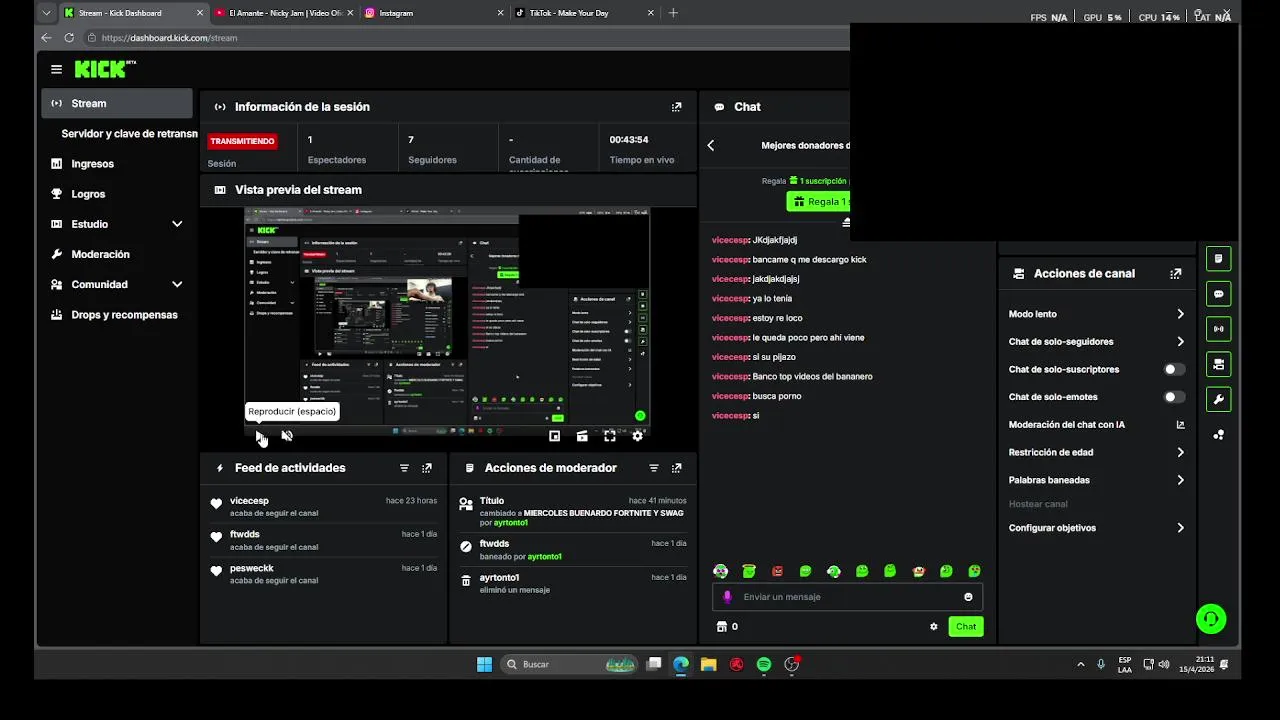Viewport: 1280px width, 720px height.
Task: Open the browser tab list dropdown
Action: 46,13
